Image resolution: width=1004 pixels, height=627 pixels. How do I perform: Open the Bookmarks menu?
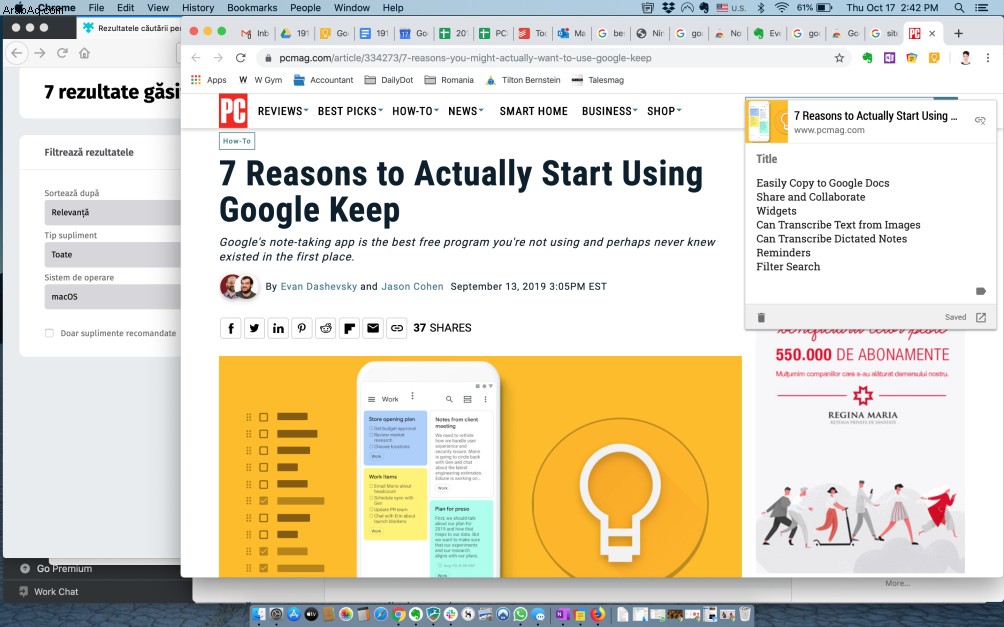click(252, 8)
